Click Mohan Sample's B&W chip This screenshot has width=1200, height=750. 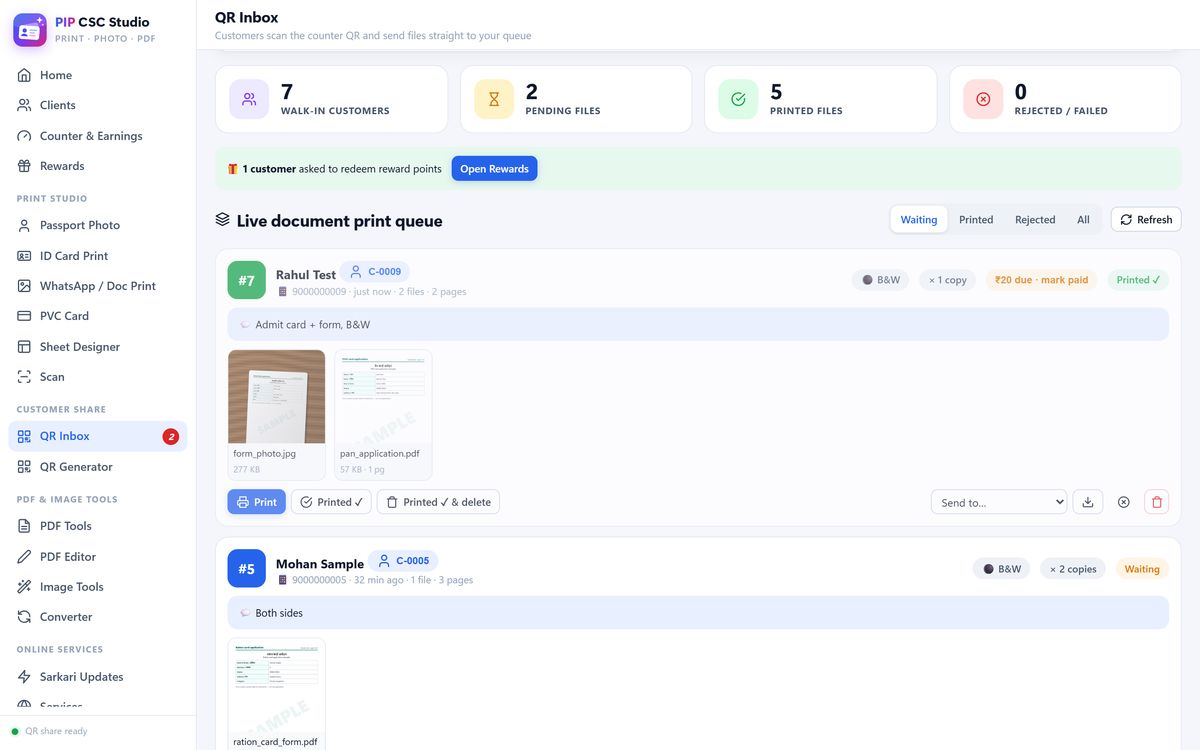(x=1002, y=569)
